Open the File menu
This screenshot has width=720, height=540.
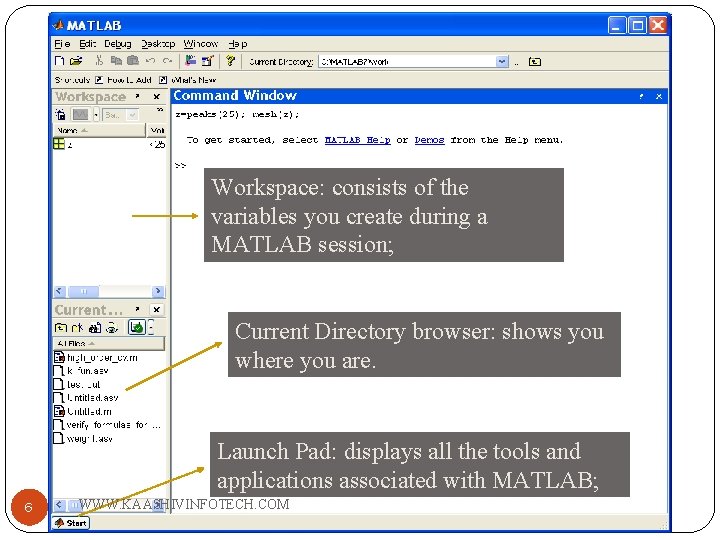coord(62,44)
